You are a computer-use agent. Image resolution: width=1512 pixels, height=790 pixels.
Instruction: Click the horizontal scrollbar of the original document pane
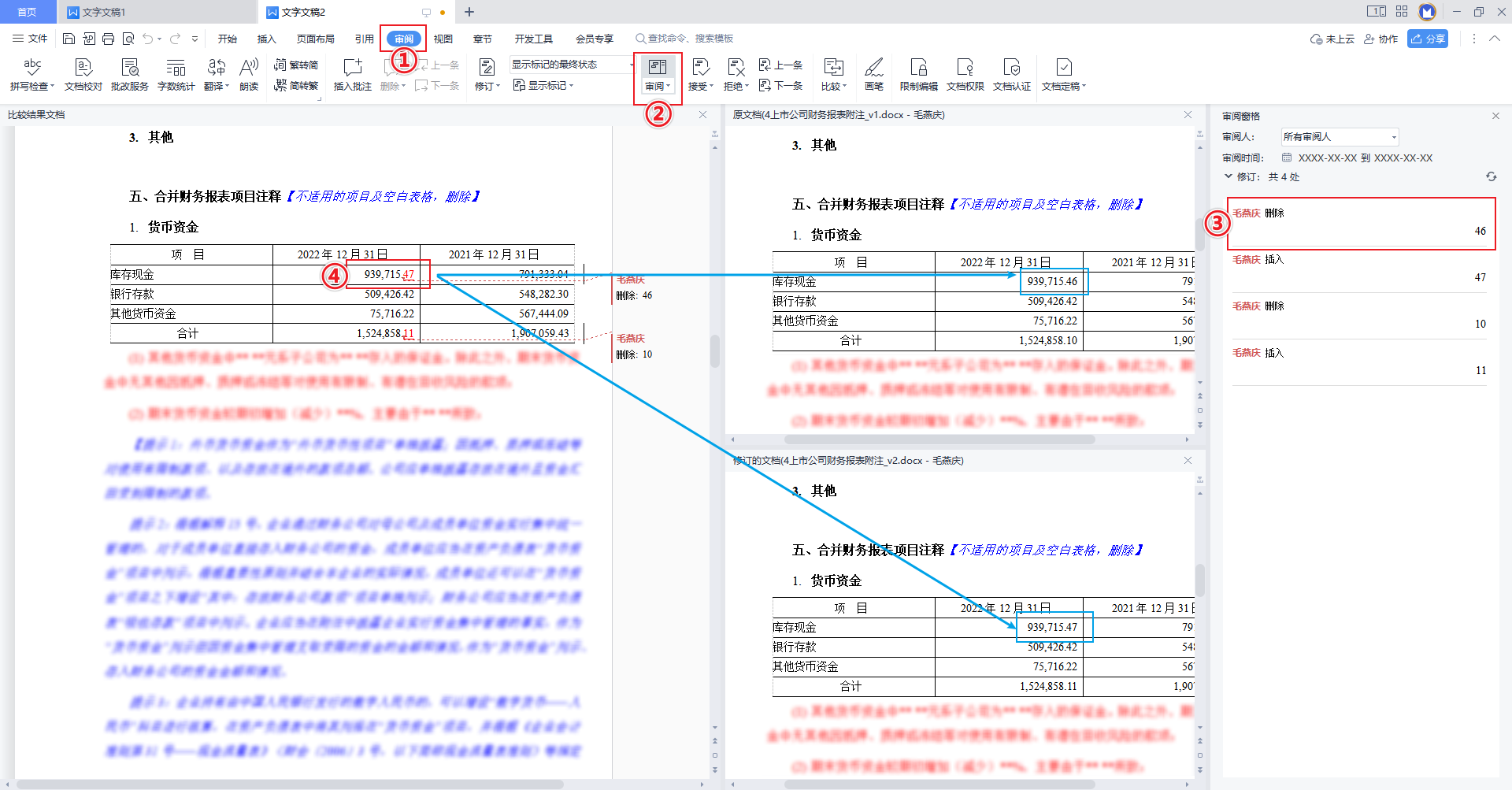(939, 440)
